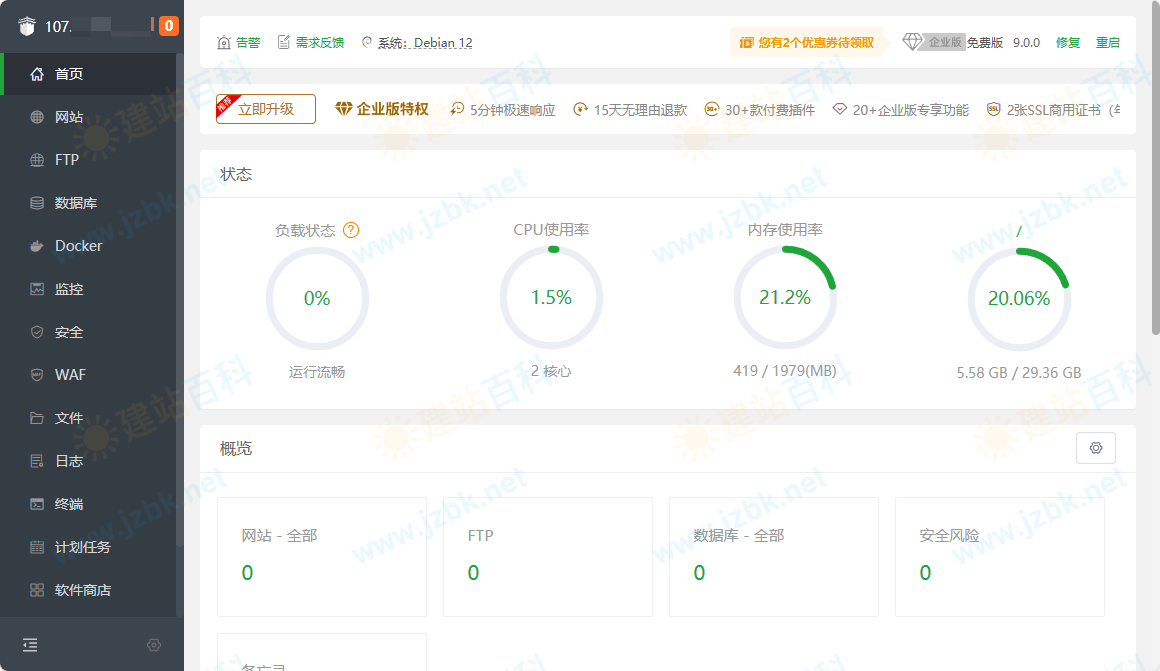Open the 安全风险 overview card

[x=999, y=556]
